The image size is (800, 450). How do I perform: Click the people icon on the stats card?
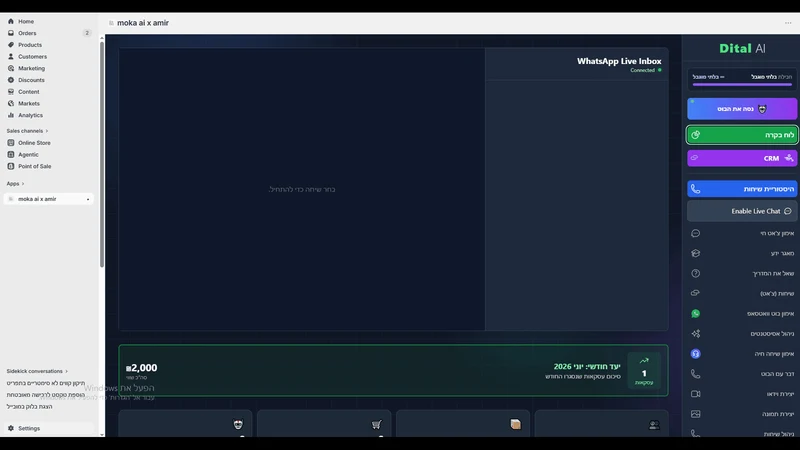pyautogui.click(x=654, y=424)
